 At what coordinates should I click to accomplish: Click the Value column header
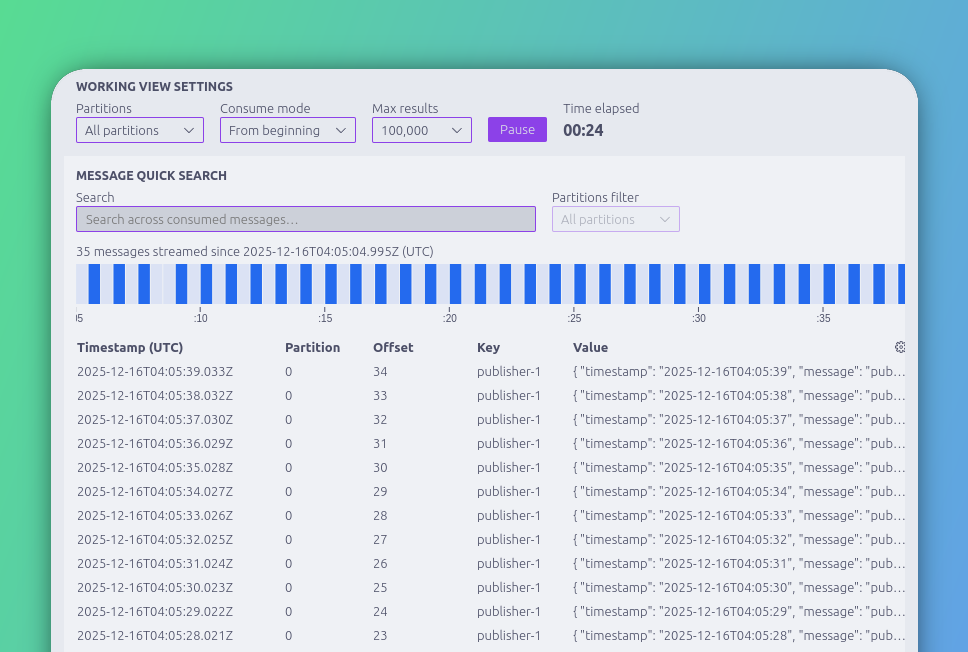coord(590,348)
